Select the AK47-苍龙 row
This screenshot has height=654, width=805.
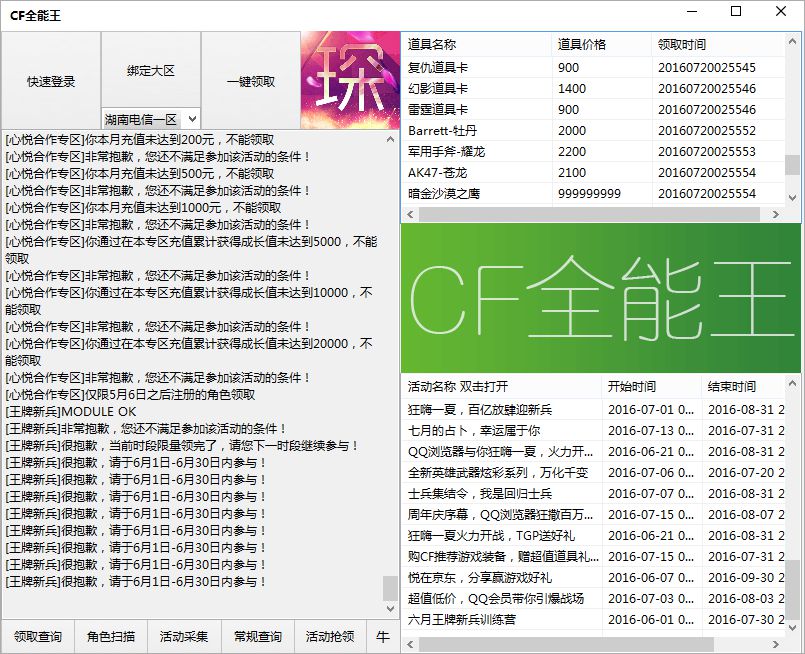coord(593,172)
